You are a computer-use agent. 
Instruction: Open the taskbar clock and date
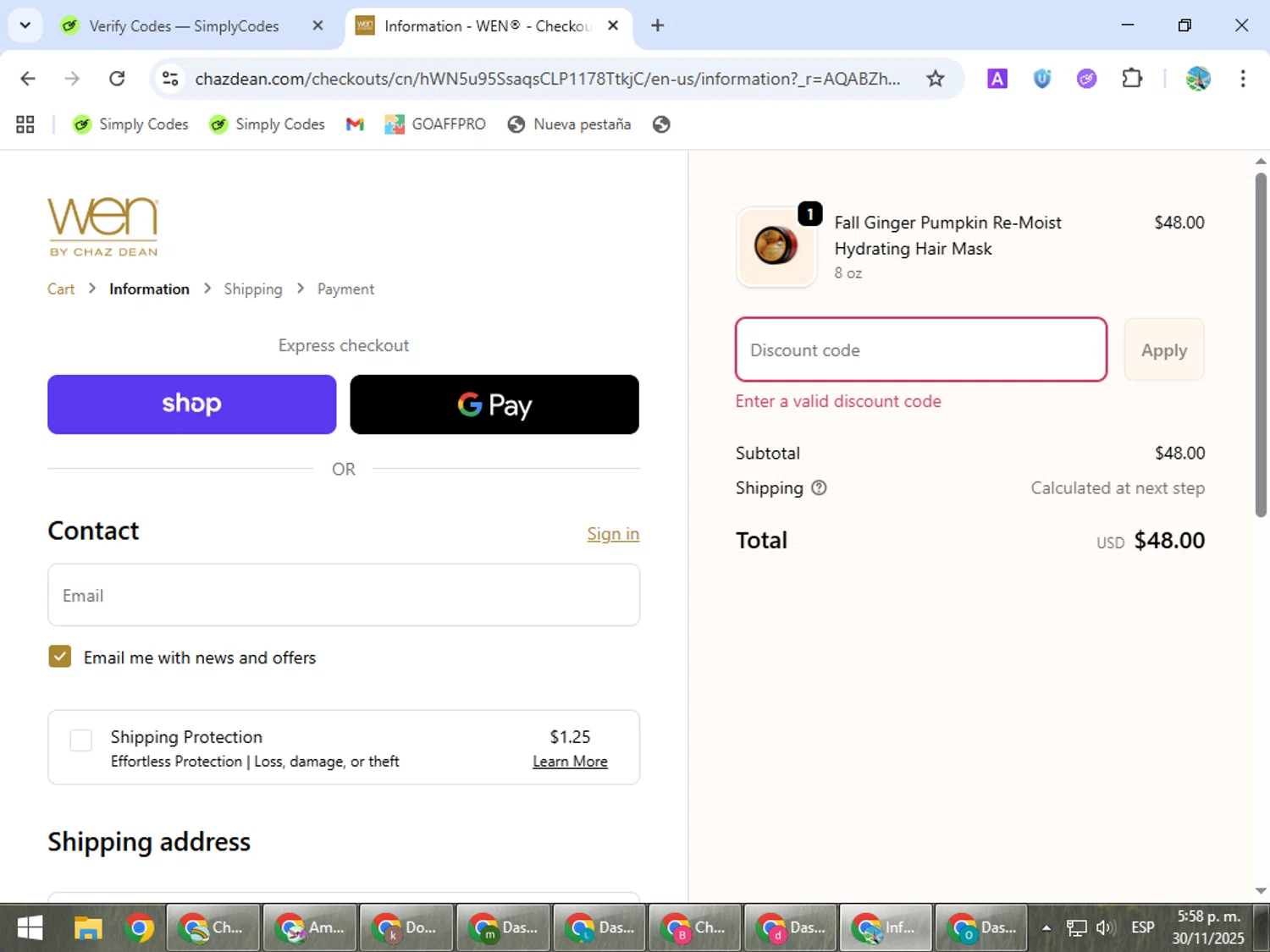1208,927
